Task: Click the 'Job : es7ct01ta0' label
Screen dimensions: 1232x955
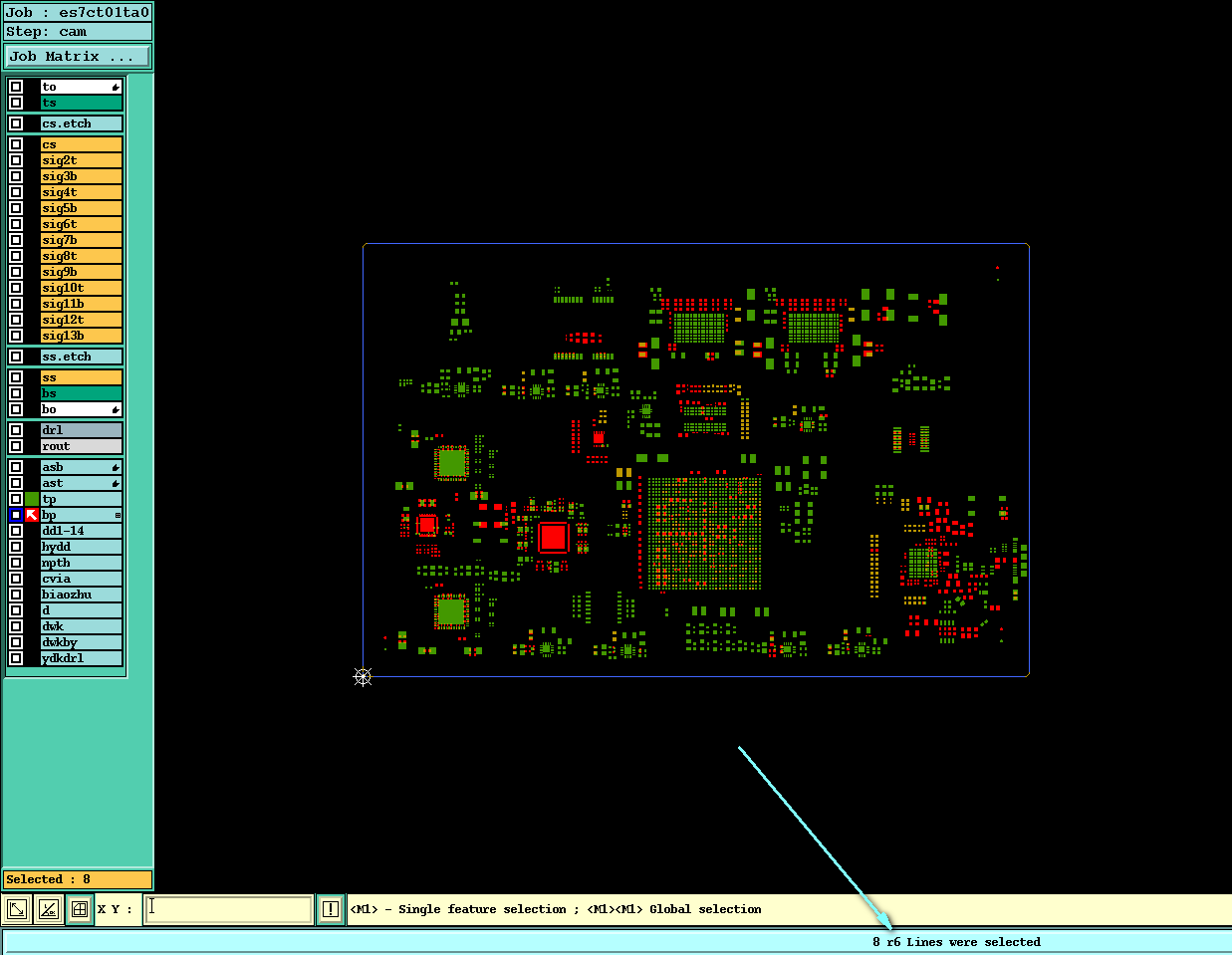Action: click(x=78, y=13)
